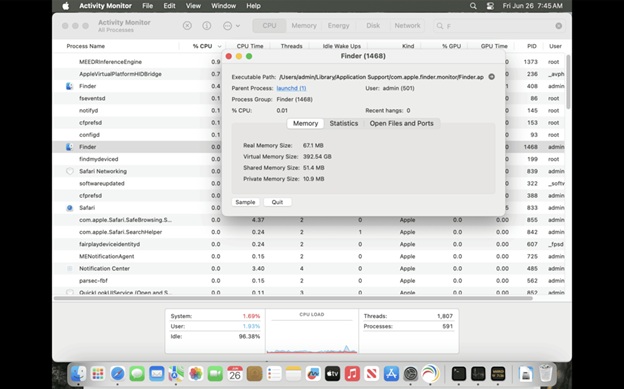This screenshot has width=624, height=389.
Task: Open the View menu
Action: [x=193, y=6]
